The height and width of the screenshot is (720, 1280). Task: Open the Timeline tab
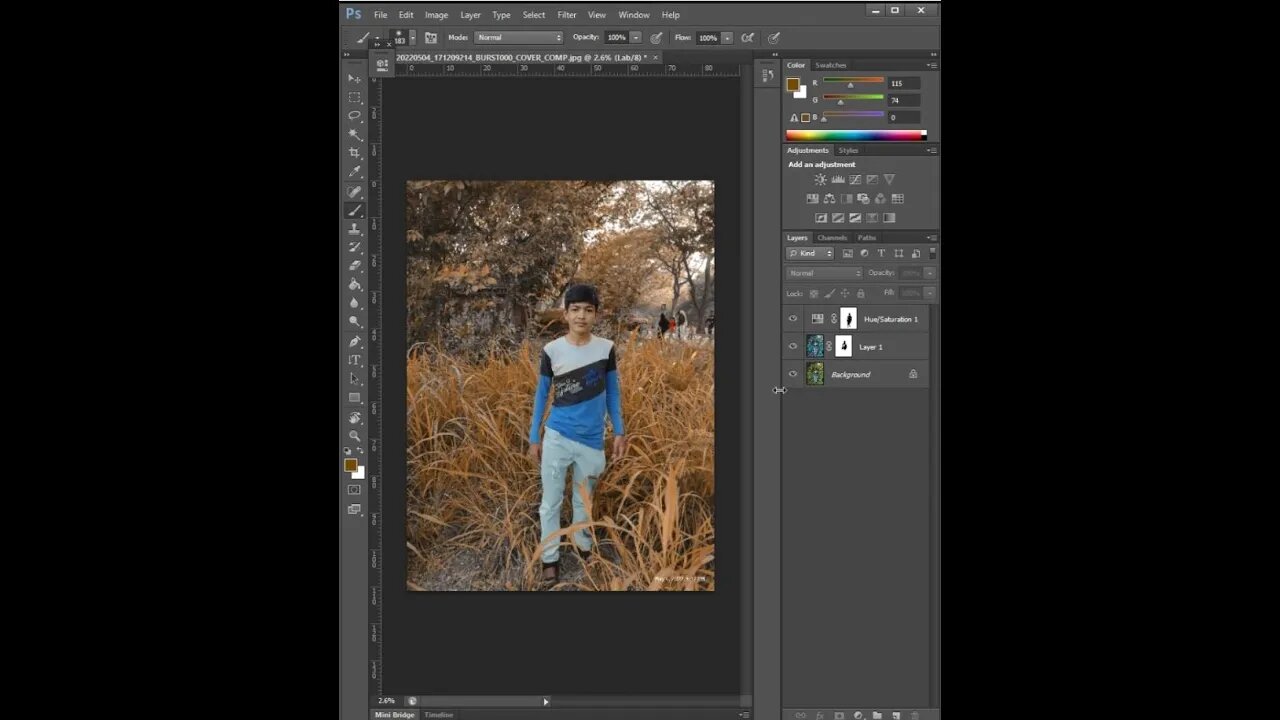tap(438, 715)
